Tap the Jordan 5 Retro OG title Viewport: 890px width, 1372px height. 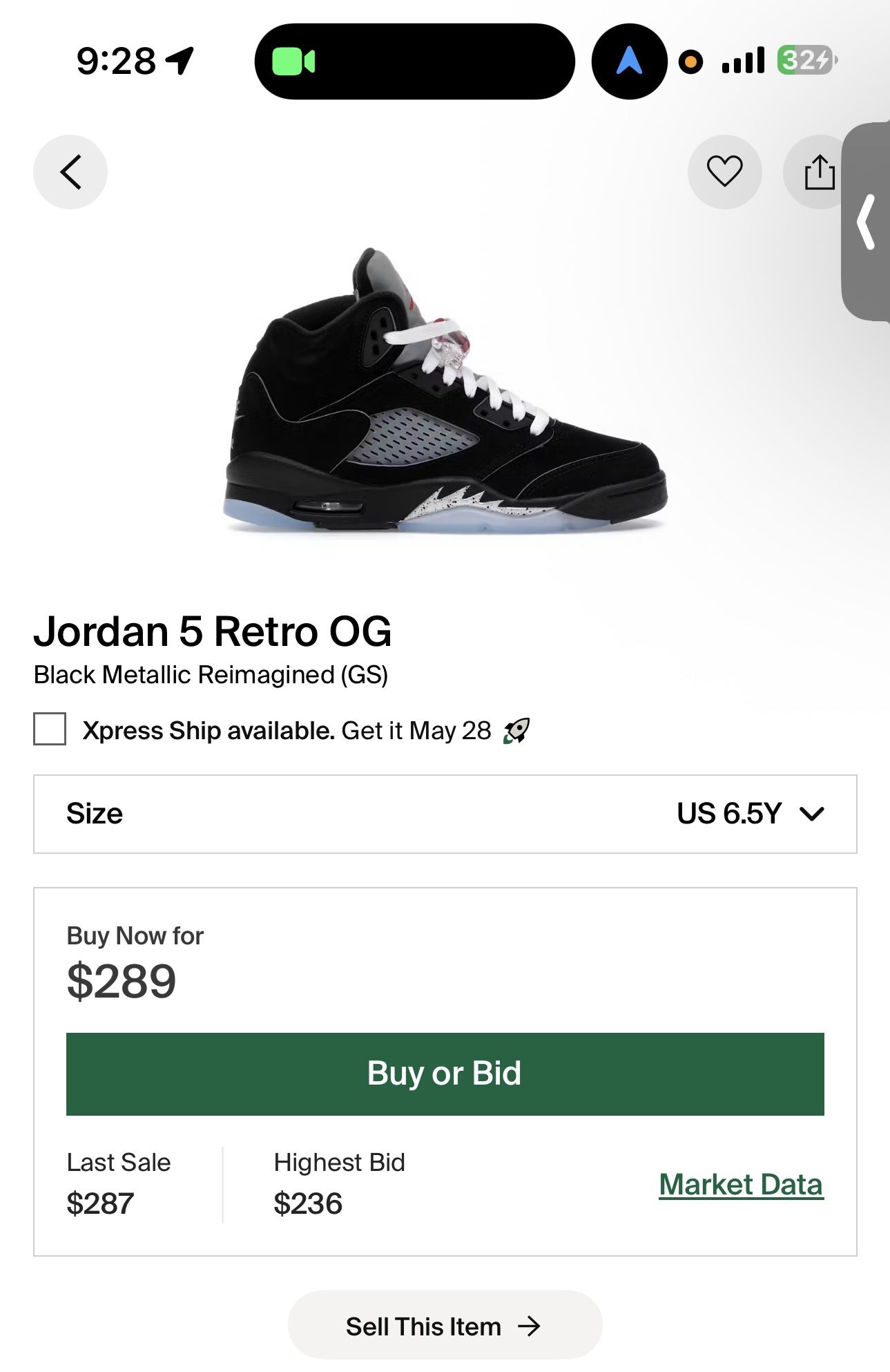213,631
